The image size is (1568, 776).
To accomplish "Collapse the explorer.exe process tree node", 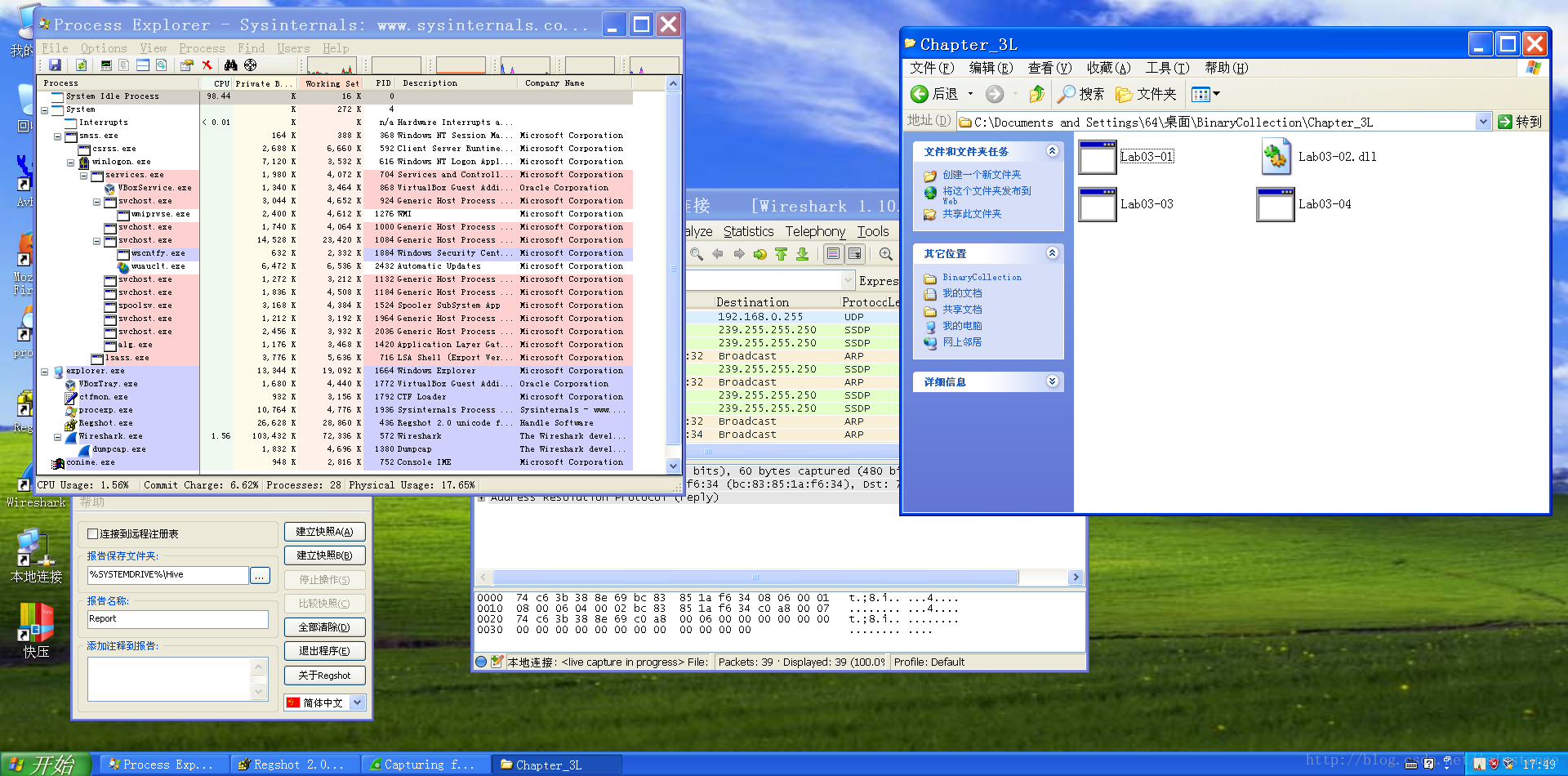I will 45,371.
